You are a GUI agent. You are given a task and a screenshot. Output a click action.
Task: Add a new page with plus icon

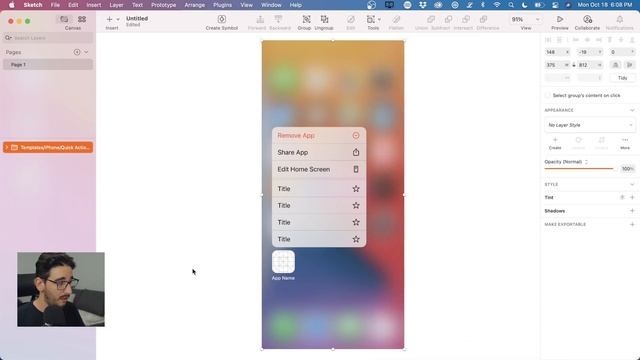(77, 52)
